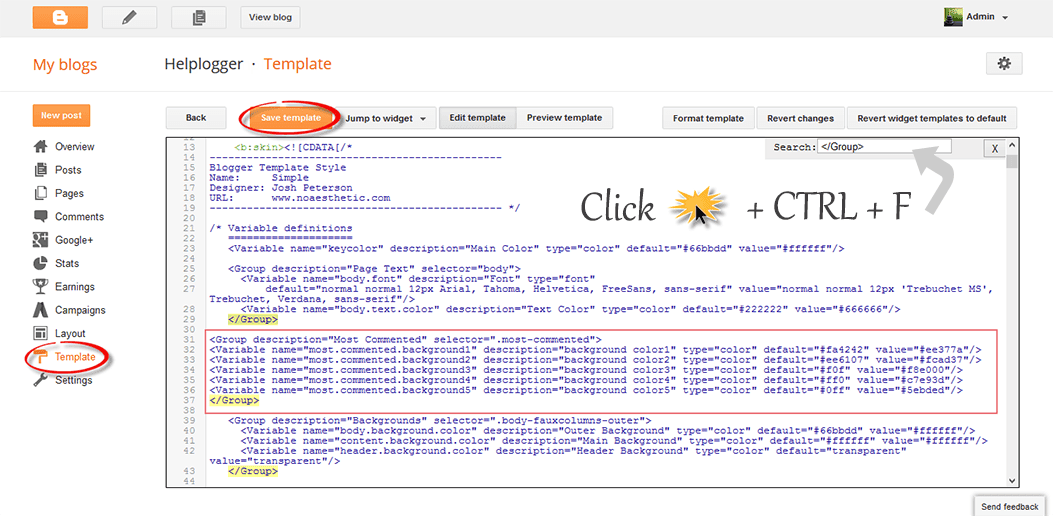
Task: Click the Campaigns AdWords icon
Action: click(x=41, y=310)
